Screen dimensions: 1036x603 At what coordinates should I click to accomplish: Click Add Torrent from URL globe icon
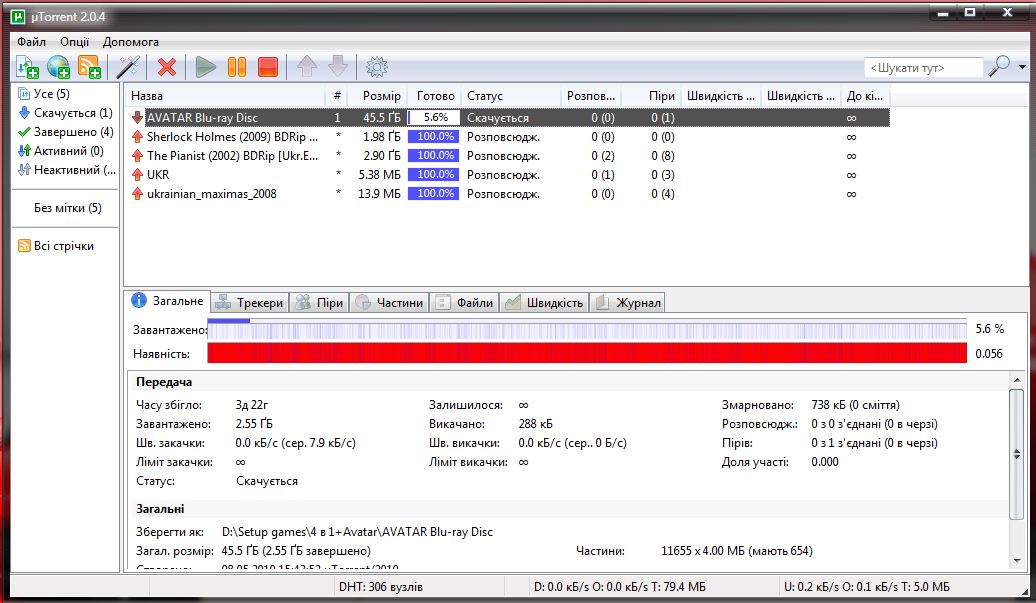coord(58,67)
